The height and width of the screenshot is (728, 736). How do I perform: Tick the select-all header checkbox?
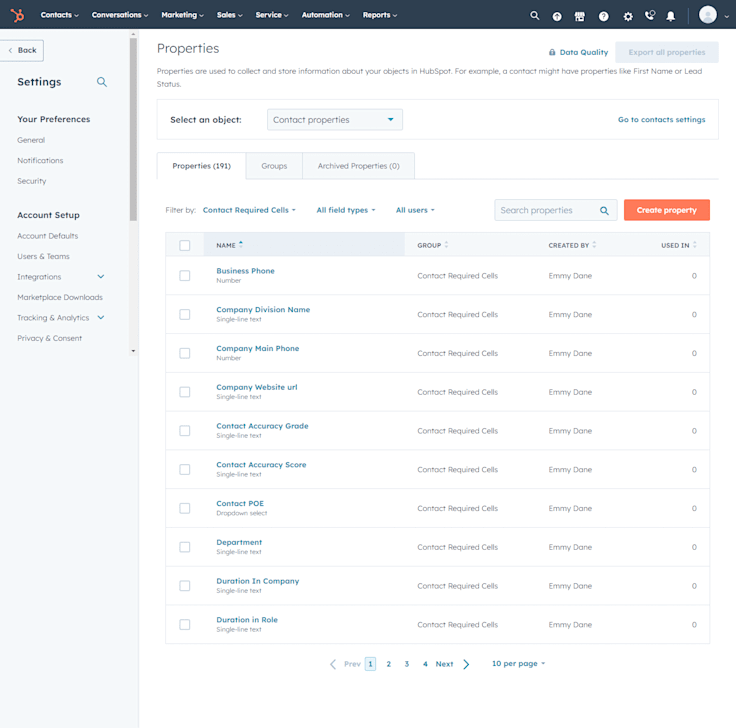(x=184, y=245)
